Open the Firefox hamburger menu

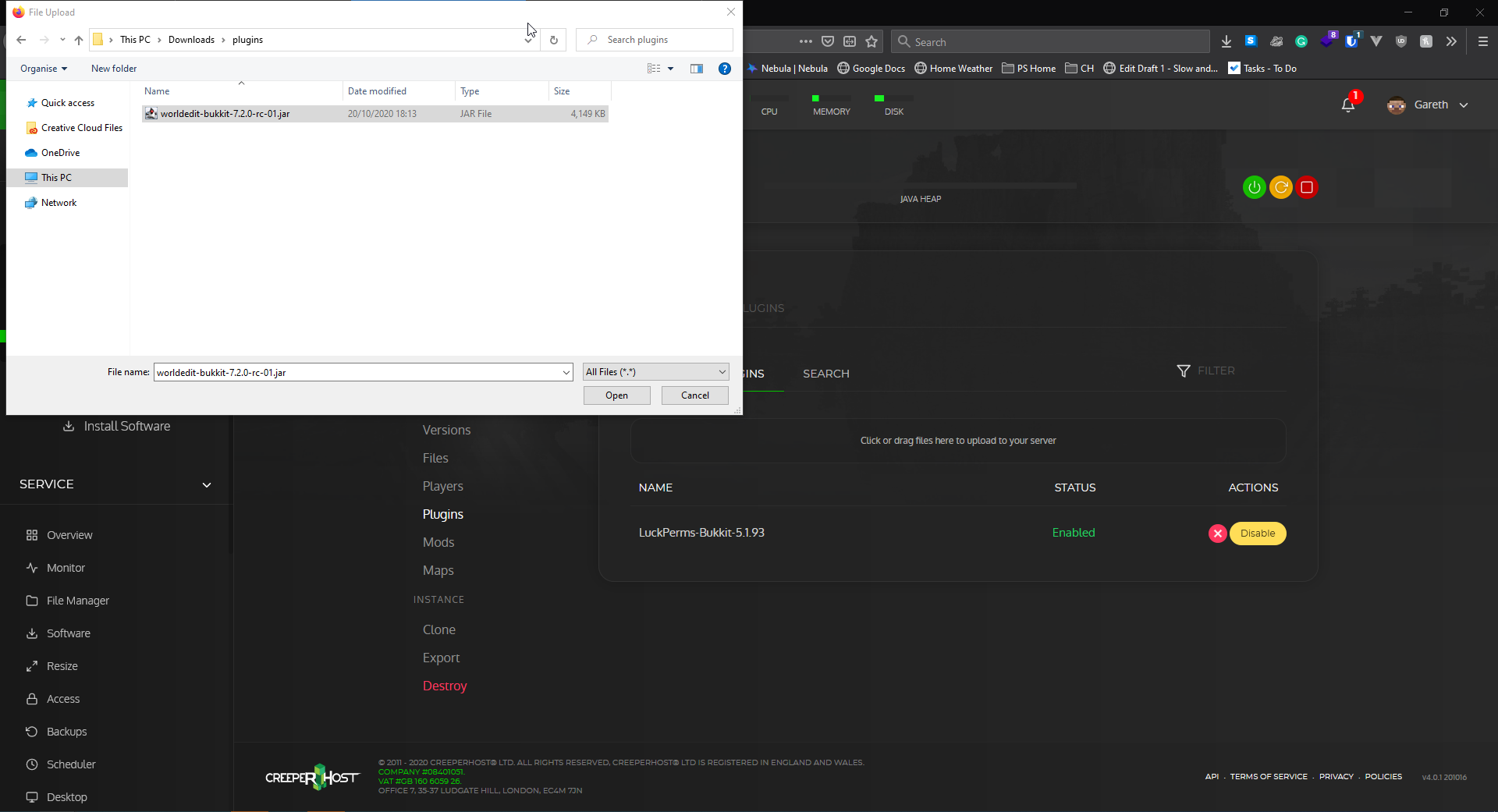coord(1483,41)
